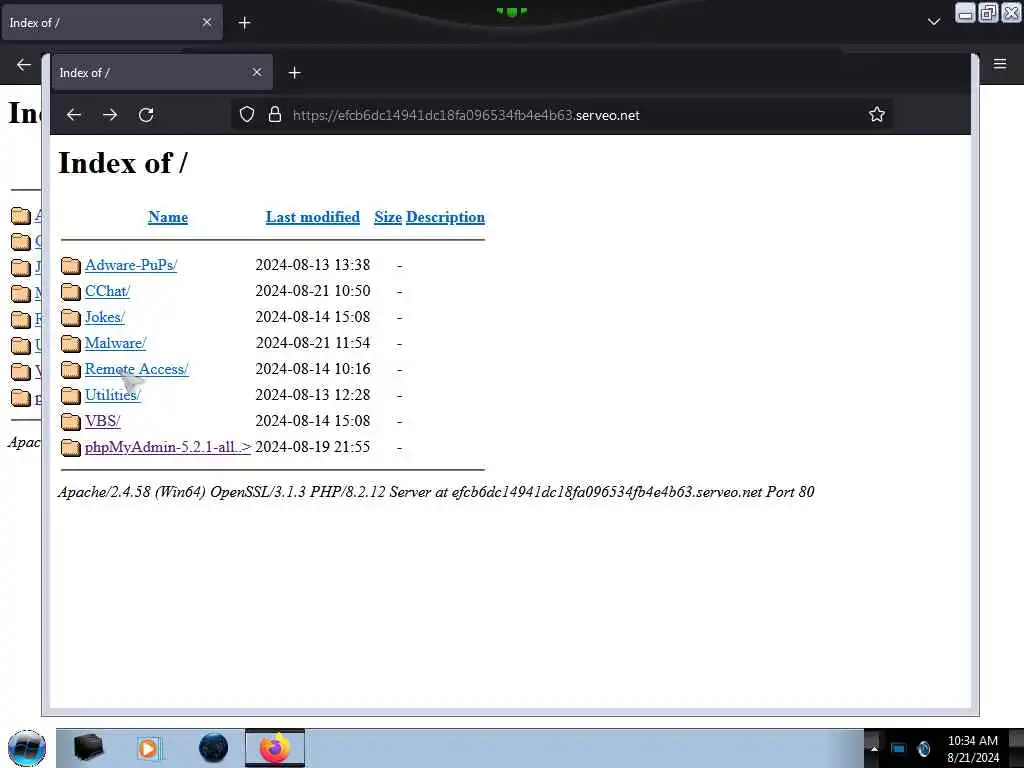Click the date 2024-08-19 21:55
Viewport: 1024px width, 768px height.
click(x=313, y=447)
